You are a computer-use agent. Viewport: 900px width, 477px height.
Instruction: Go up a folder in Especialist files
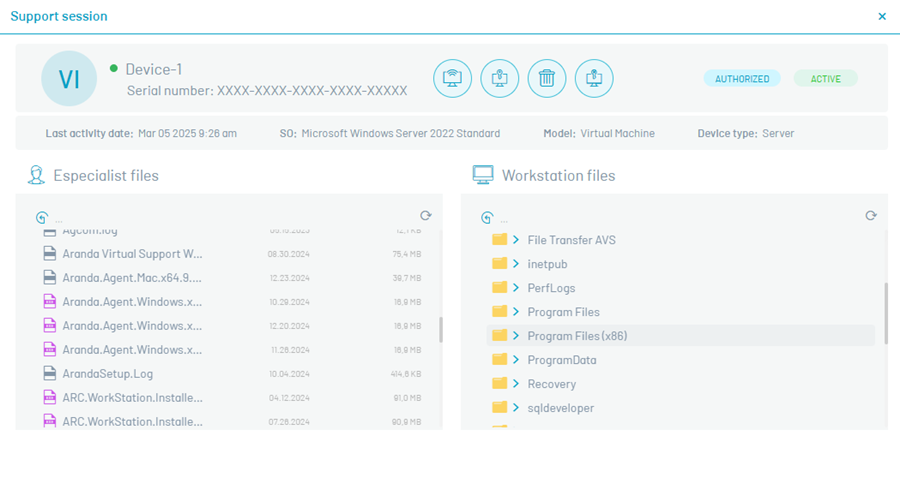click(x=42, y=217)
